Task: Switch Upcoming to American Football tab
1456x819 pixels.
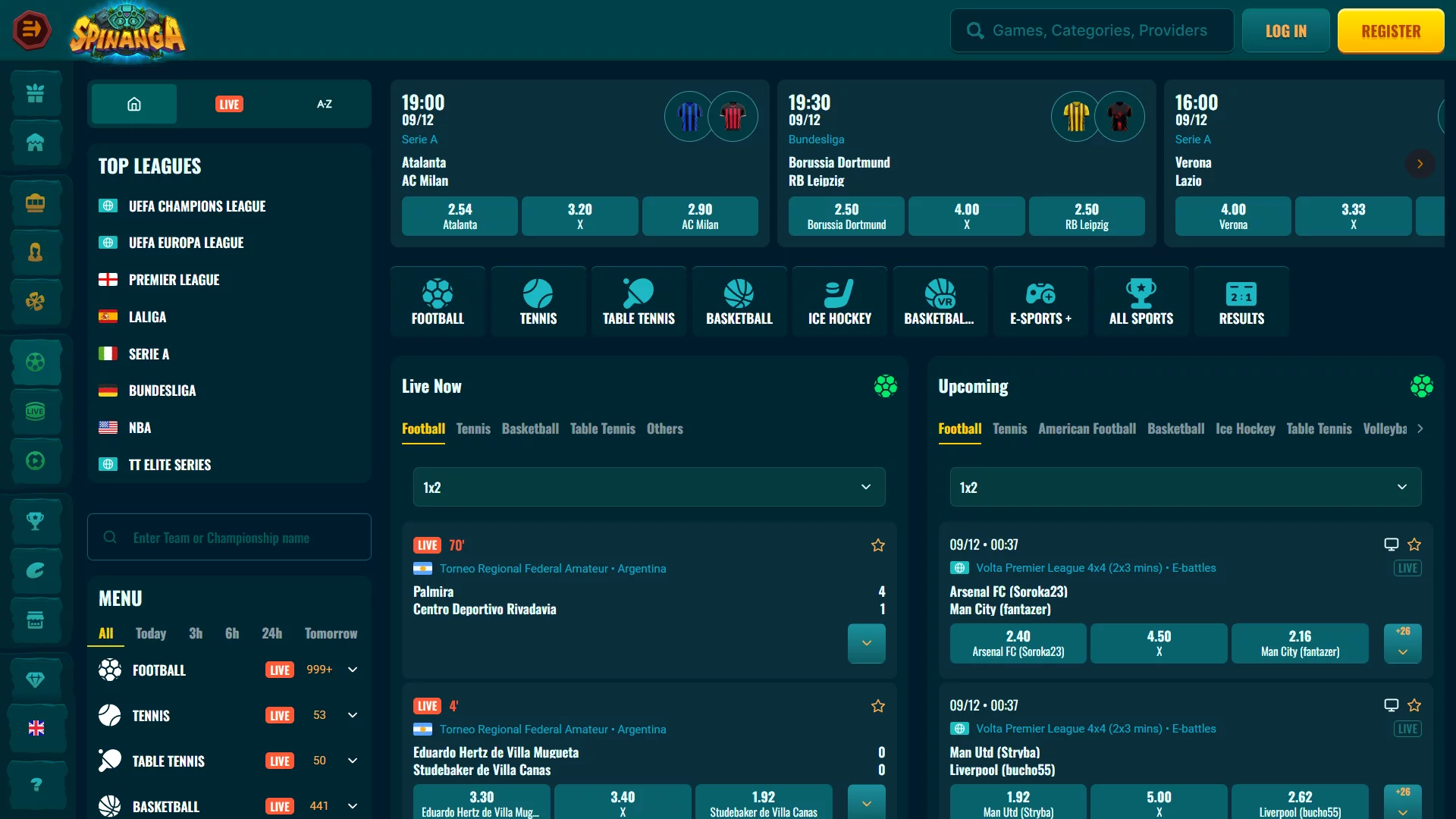Action: coord(1087,428)
